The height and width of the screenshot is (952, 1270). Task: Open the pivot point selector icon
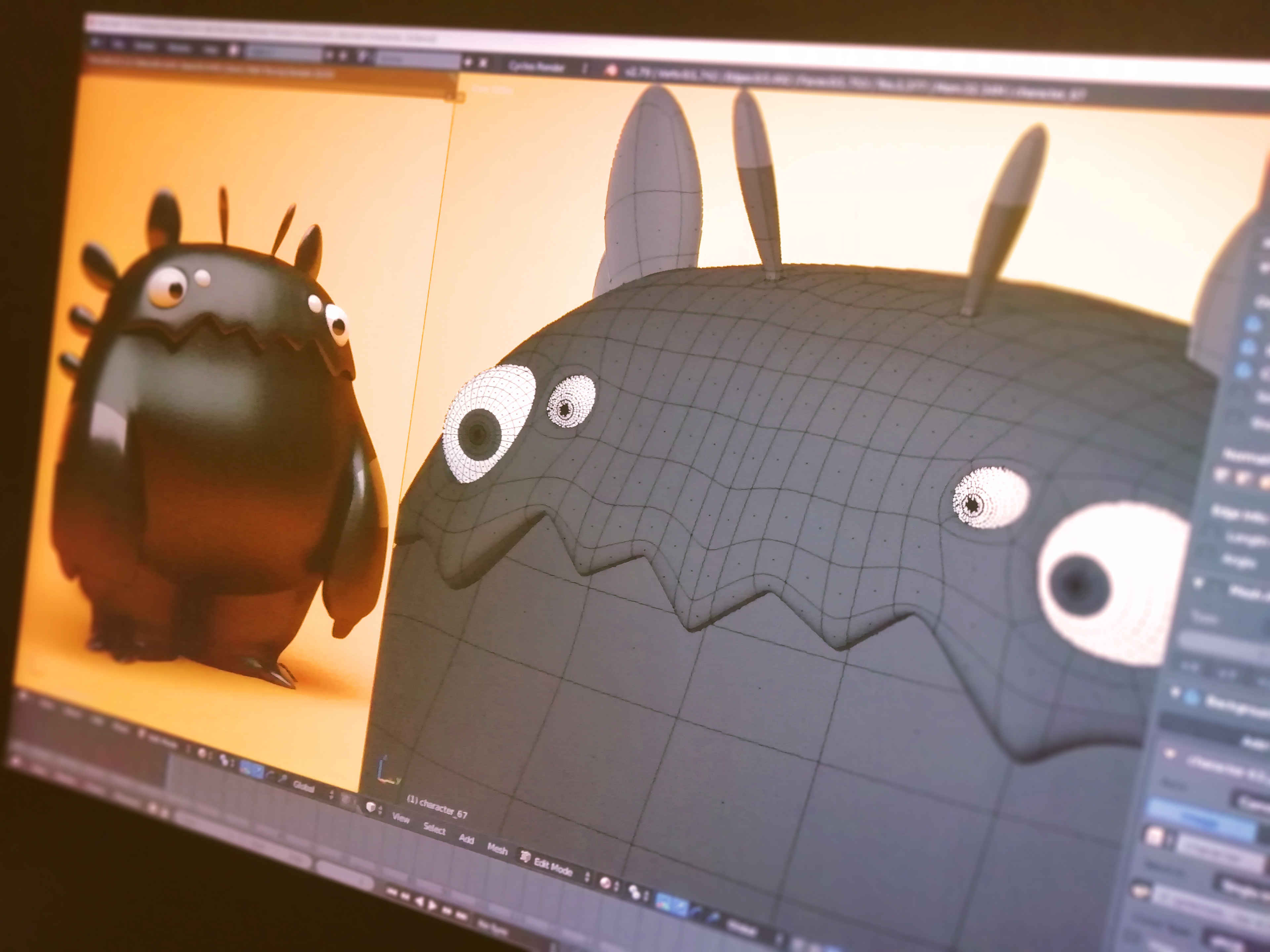point(635,892)
